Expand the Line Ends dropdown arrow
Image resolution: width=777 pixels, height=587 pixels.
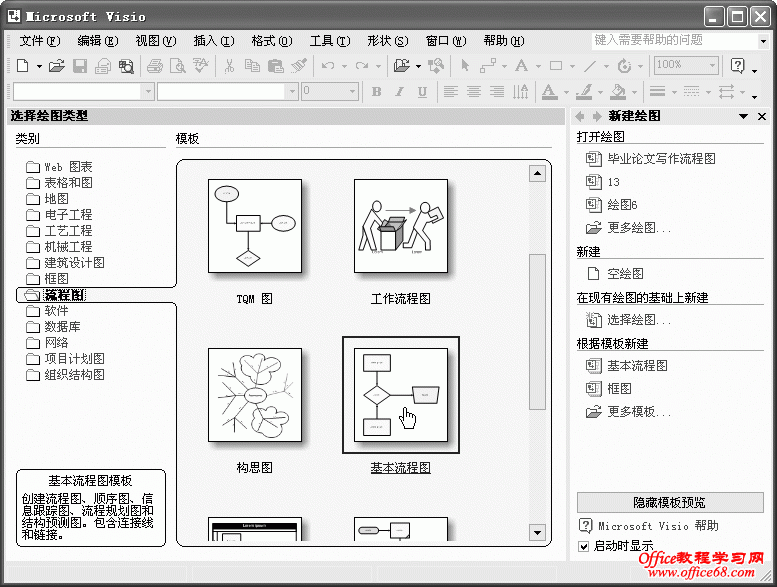742,92
